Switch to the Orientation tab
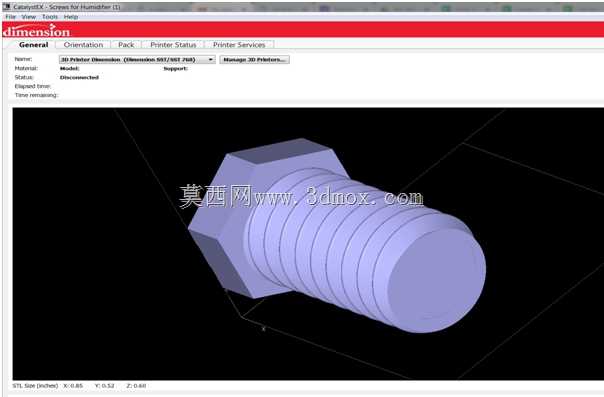Image resolution: width=604 pixels, height=397 pixels. [x=83, y=45]
